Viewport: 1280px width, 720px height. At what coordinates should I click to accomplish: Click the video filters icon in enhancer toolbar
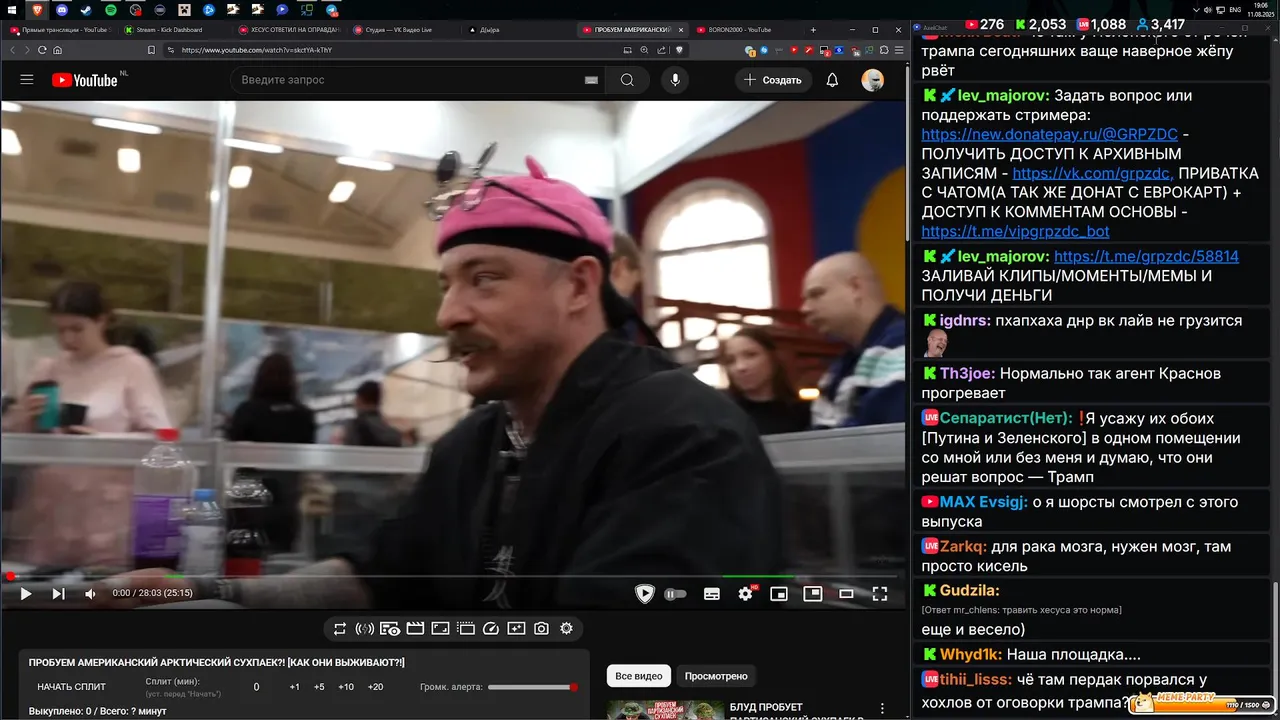[516, 629]
